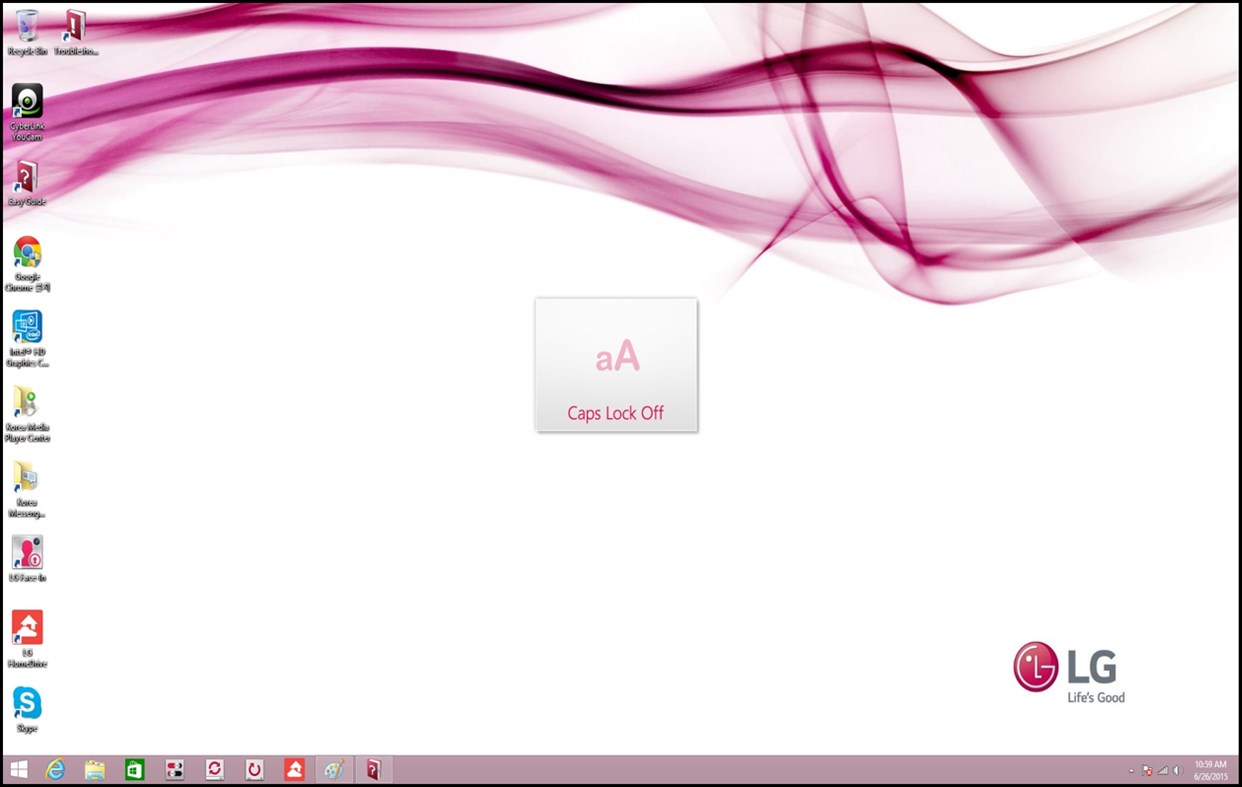Dismiss the Caps Lock Off notification
The height and width of the screenshot is (787, 1242).
pyautogui.click(x=616, y=364)
